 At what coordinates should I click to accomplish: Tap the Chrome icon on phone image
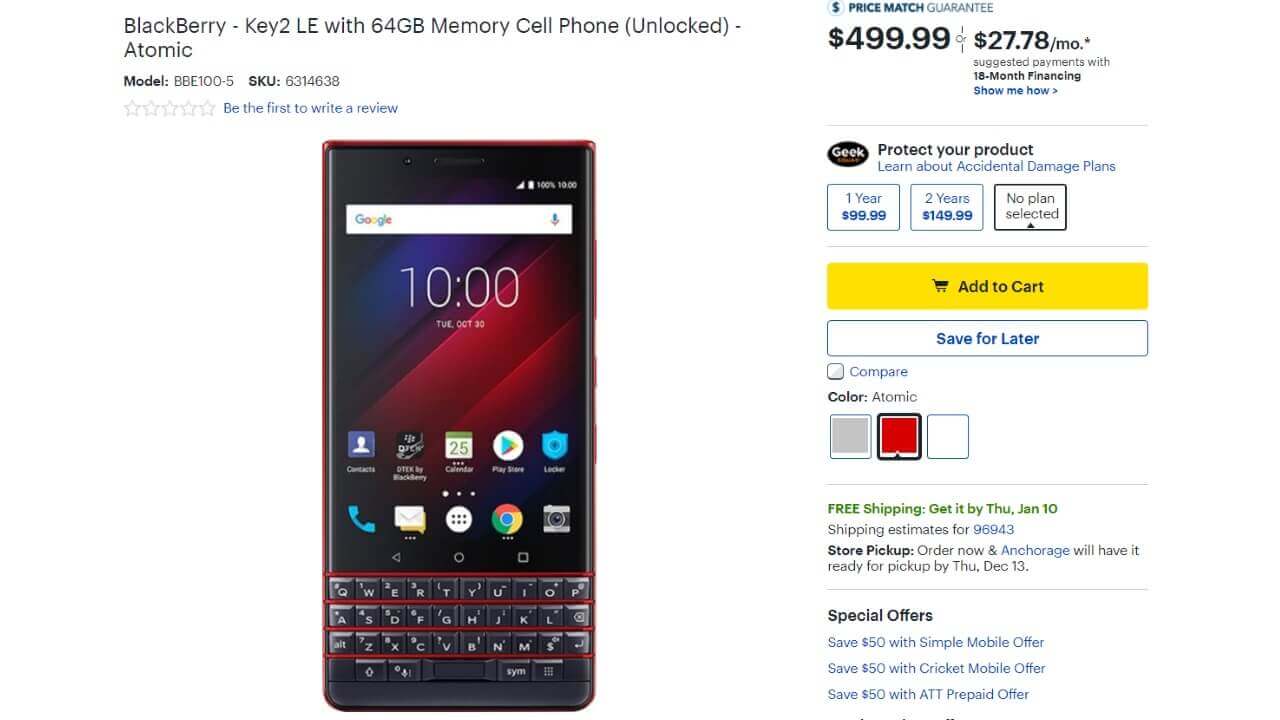pyautogui.click(x=507, y=518)
